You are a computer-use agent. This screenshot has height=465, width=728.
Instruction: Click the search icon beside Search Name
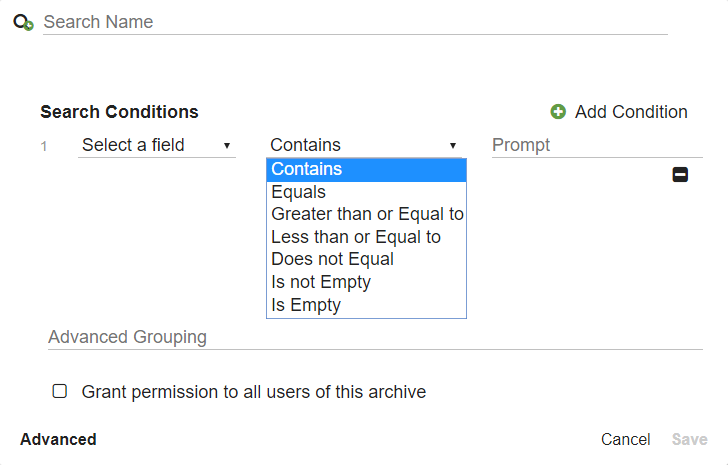tap(24, 22)
